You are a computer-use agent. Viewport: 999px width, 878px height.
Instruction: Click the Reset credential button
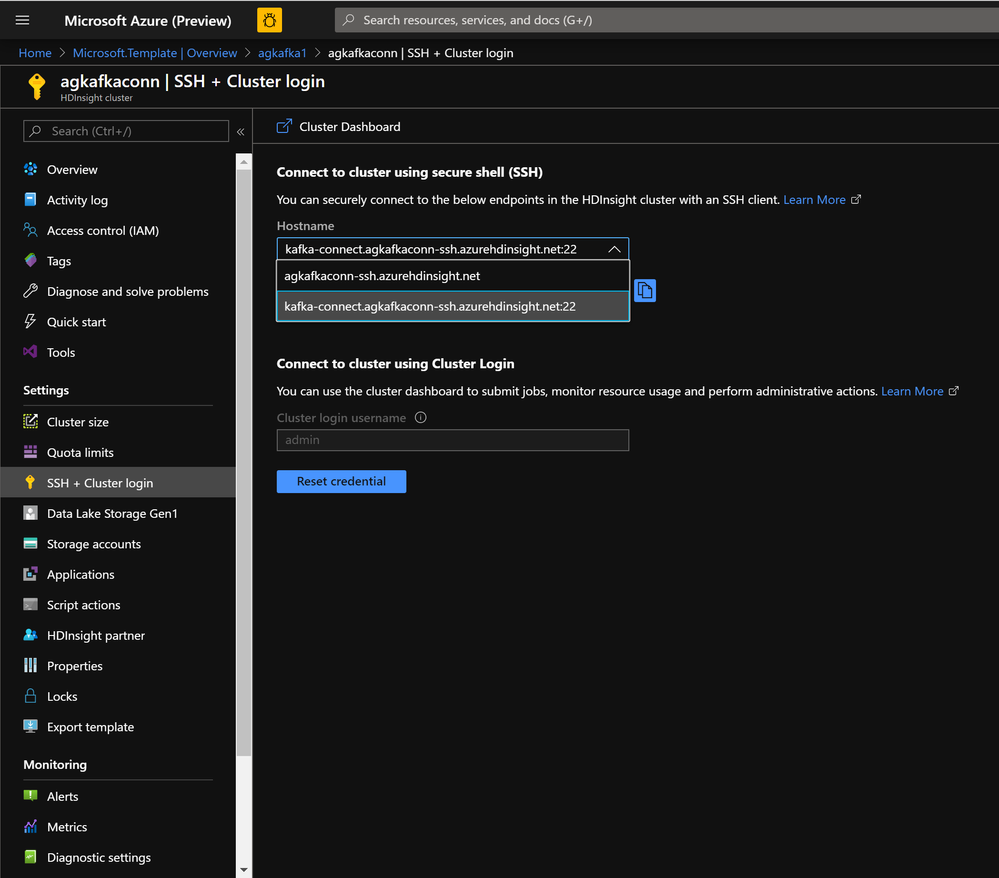click(x=341, y=482)
